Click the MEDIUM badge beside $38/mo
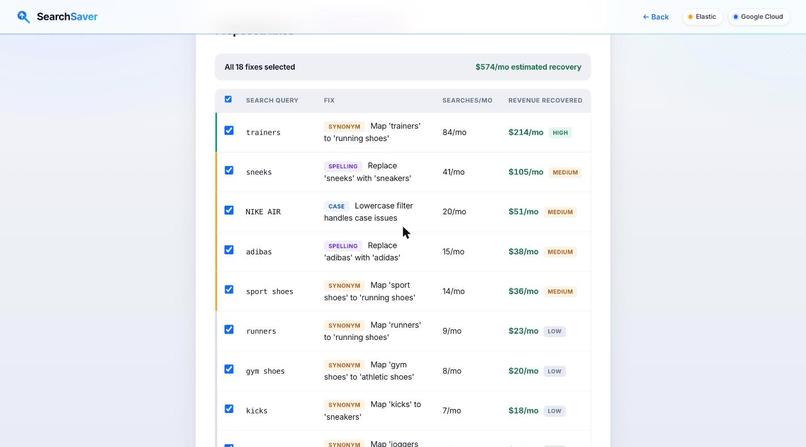 [560, 252]
